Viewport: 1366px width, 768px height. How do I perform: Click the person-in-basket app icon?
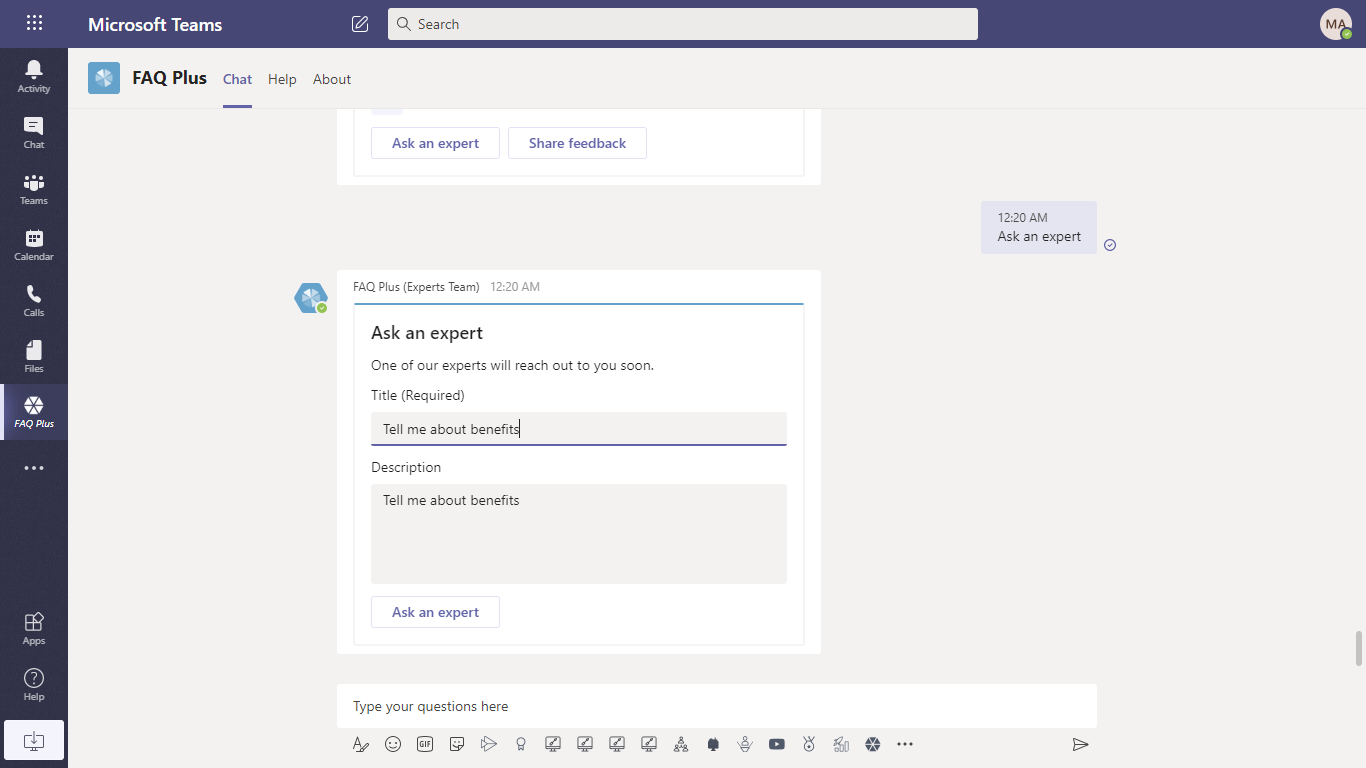click(745, 744)
